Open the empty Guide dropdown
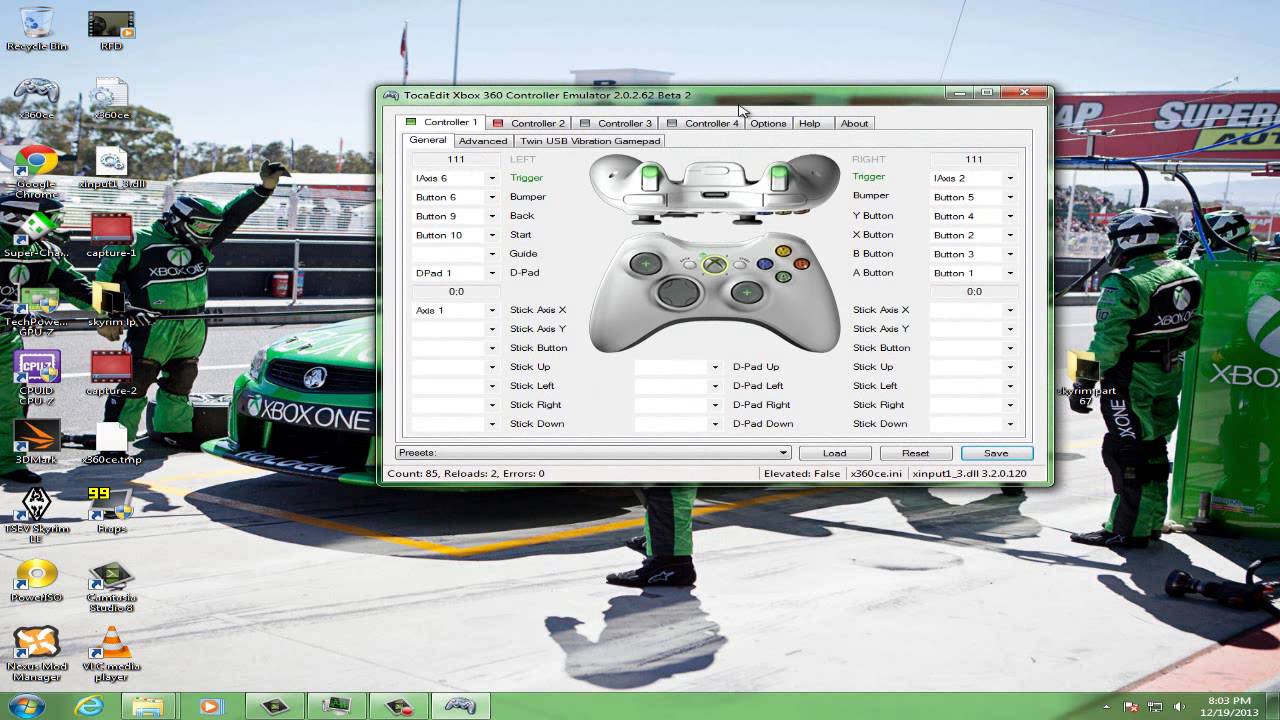The image size is (1280, 720). tap(492, 254)
